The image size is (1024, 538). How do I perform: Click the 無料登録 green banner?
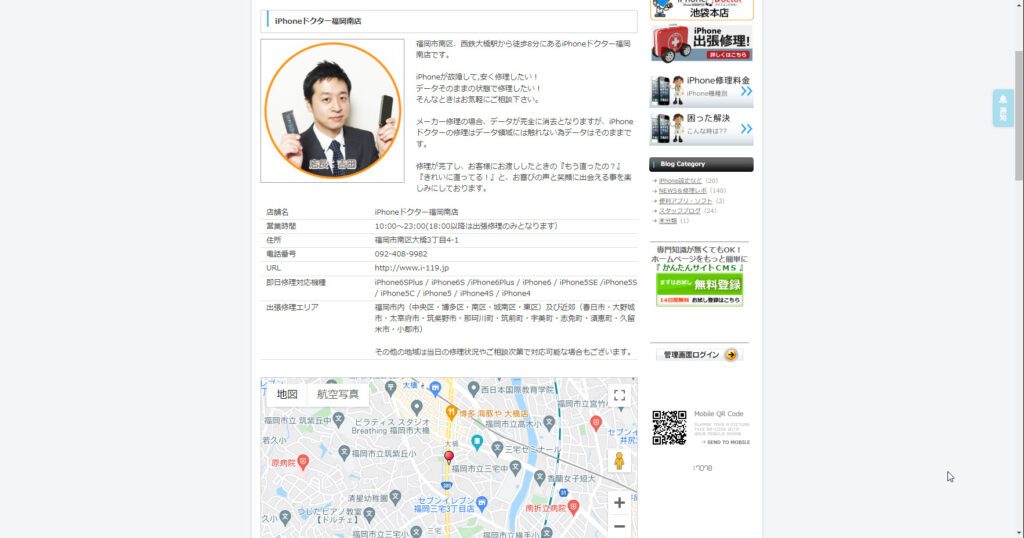pyautogui.click(x=699, y=289)
